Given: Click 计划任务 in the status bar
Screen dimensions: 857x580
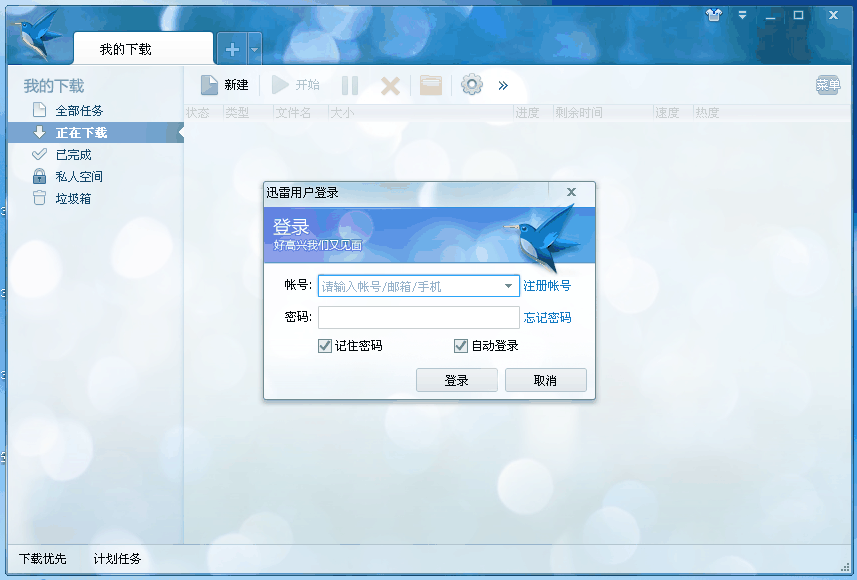Looking at the screenshot, I should click(x=118, y=559).
